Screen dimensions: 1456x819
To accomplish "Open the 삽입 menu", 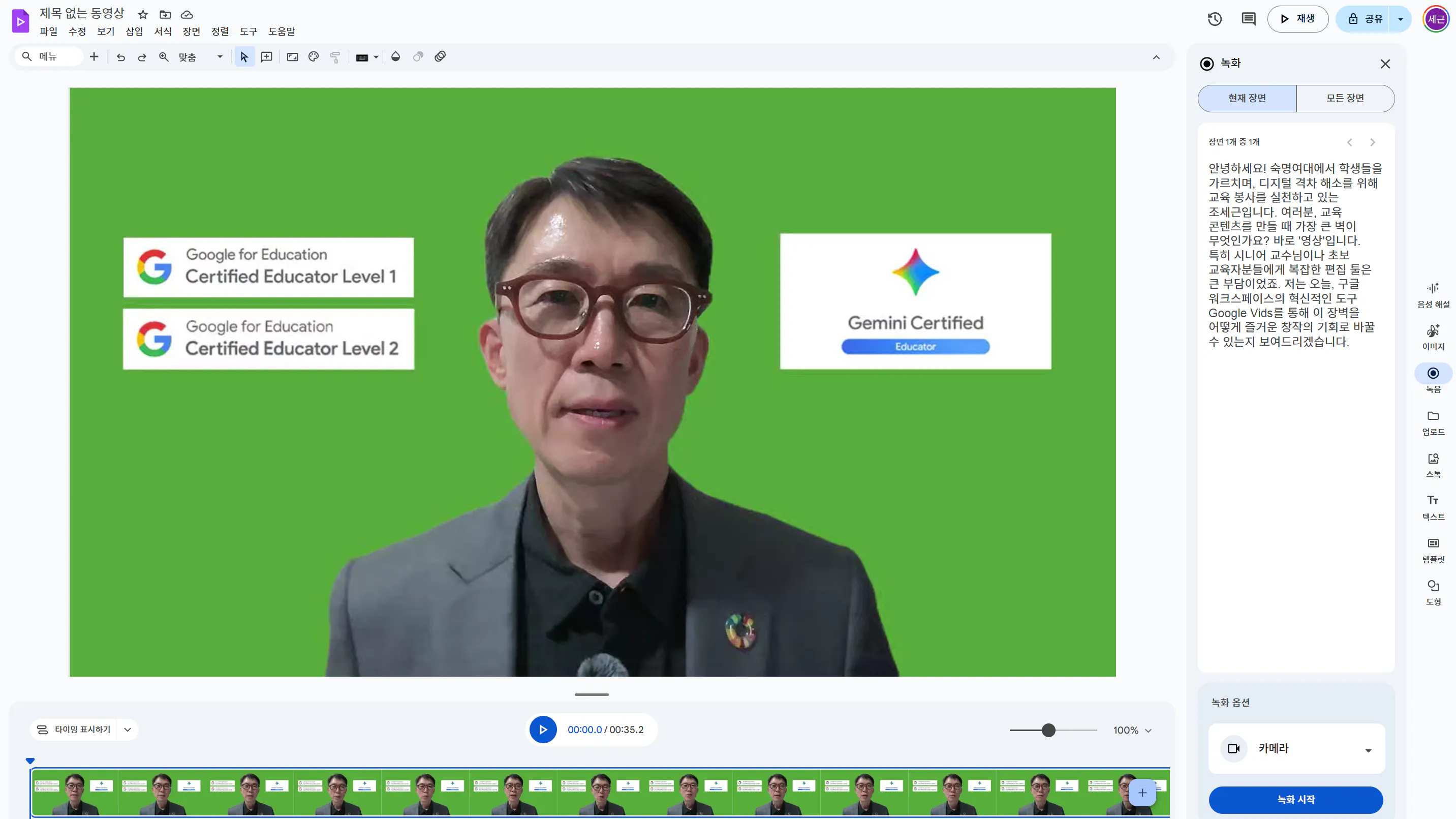I will (135, 32).
